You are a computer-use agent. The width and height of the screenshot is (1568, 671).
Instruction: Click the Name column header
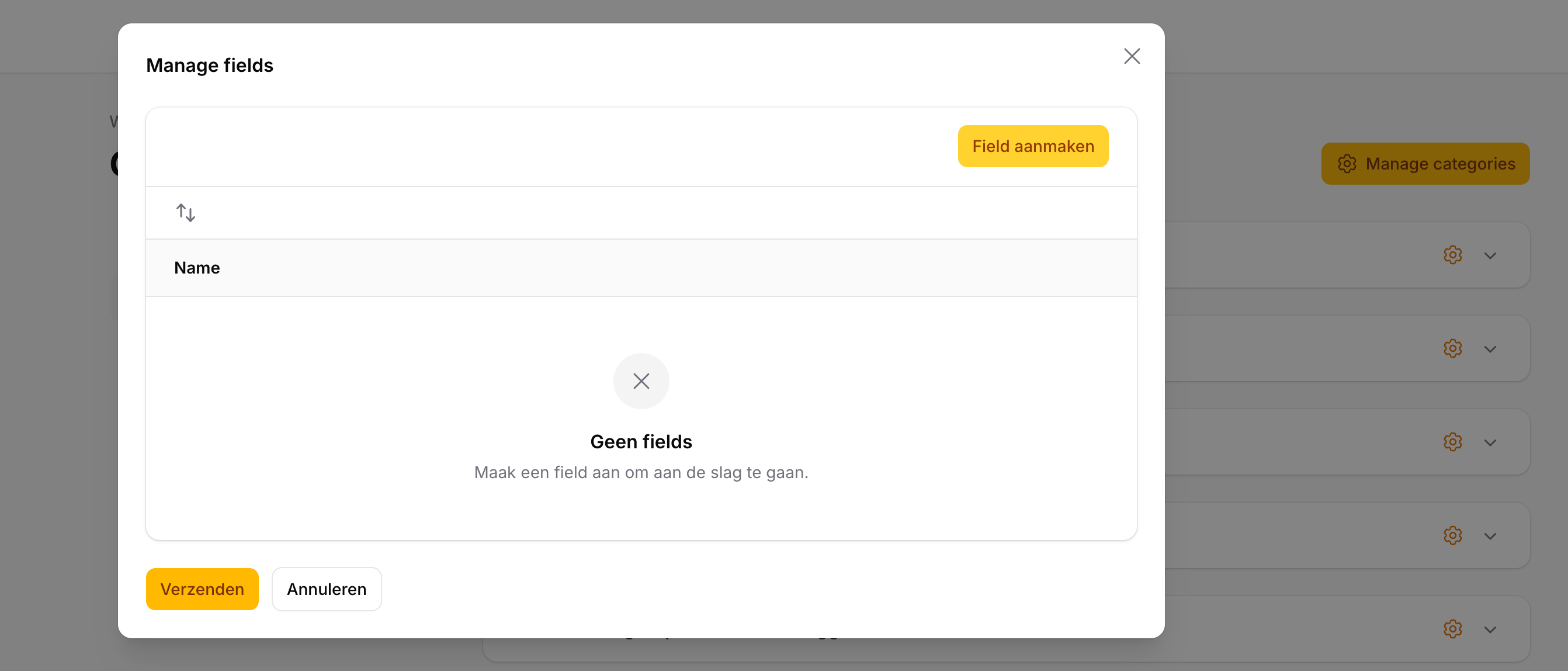pyautogui.click(x=197, y=268)
